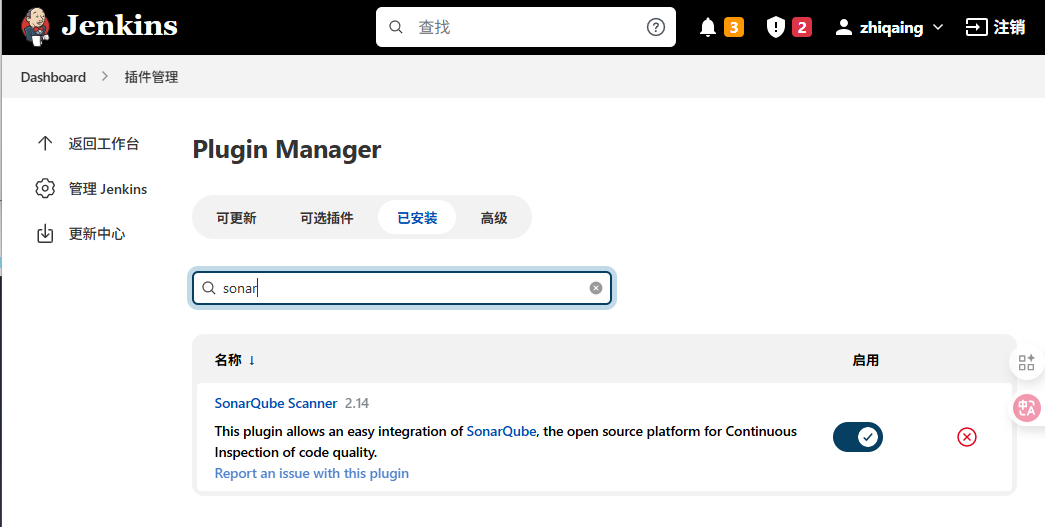
Task: Open SonarQube Scanner plugin link
Action: coord(276,403)
